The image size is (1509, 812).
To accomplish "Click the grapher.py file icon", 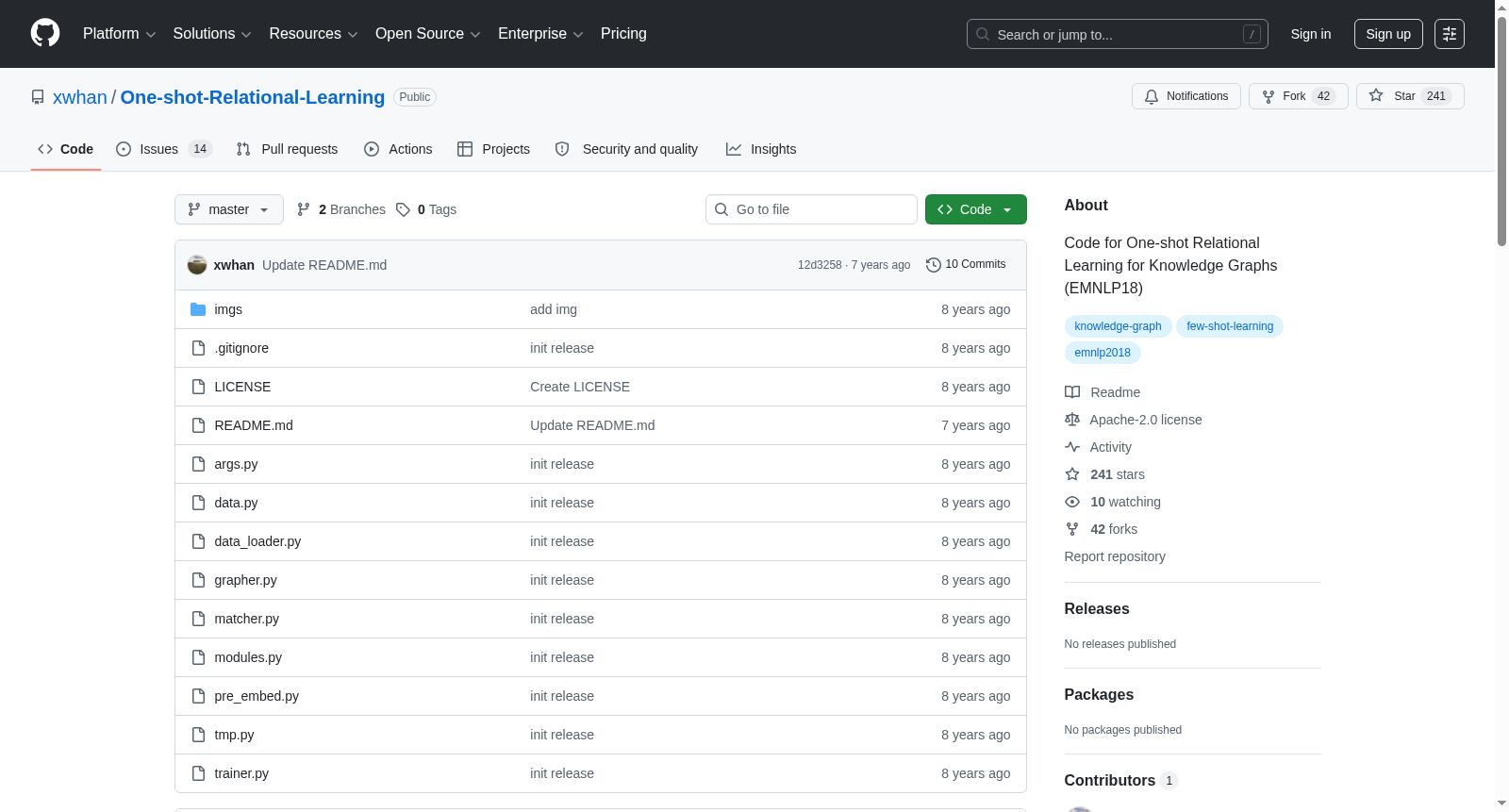I will [198, 580].
